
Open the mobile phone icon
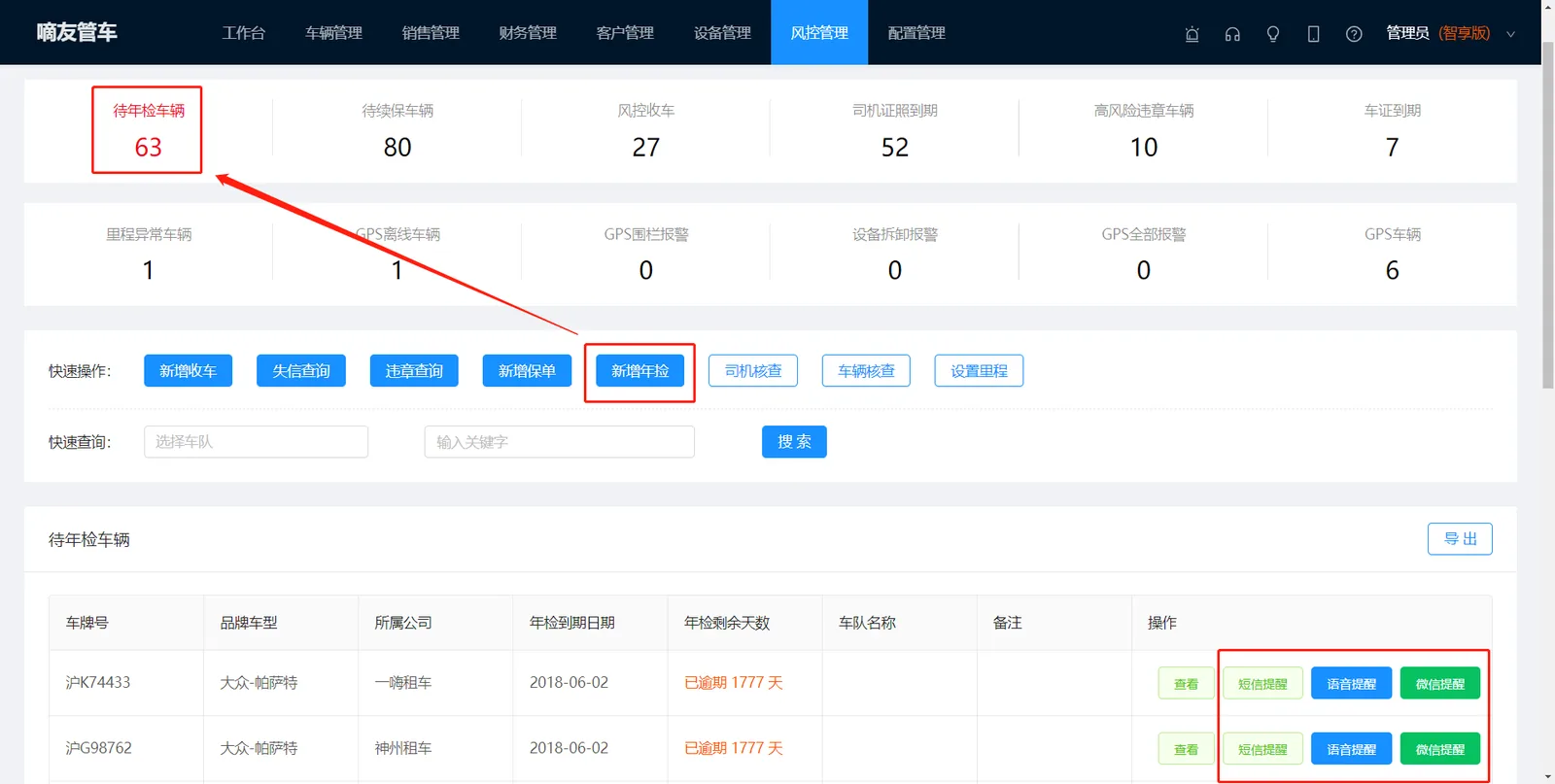1313,34
